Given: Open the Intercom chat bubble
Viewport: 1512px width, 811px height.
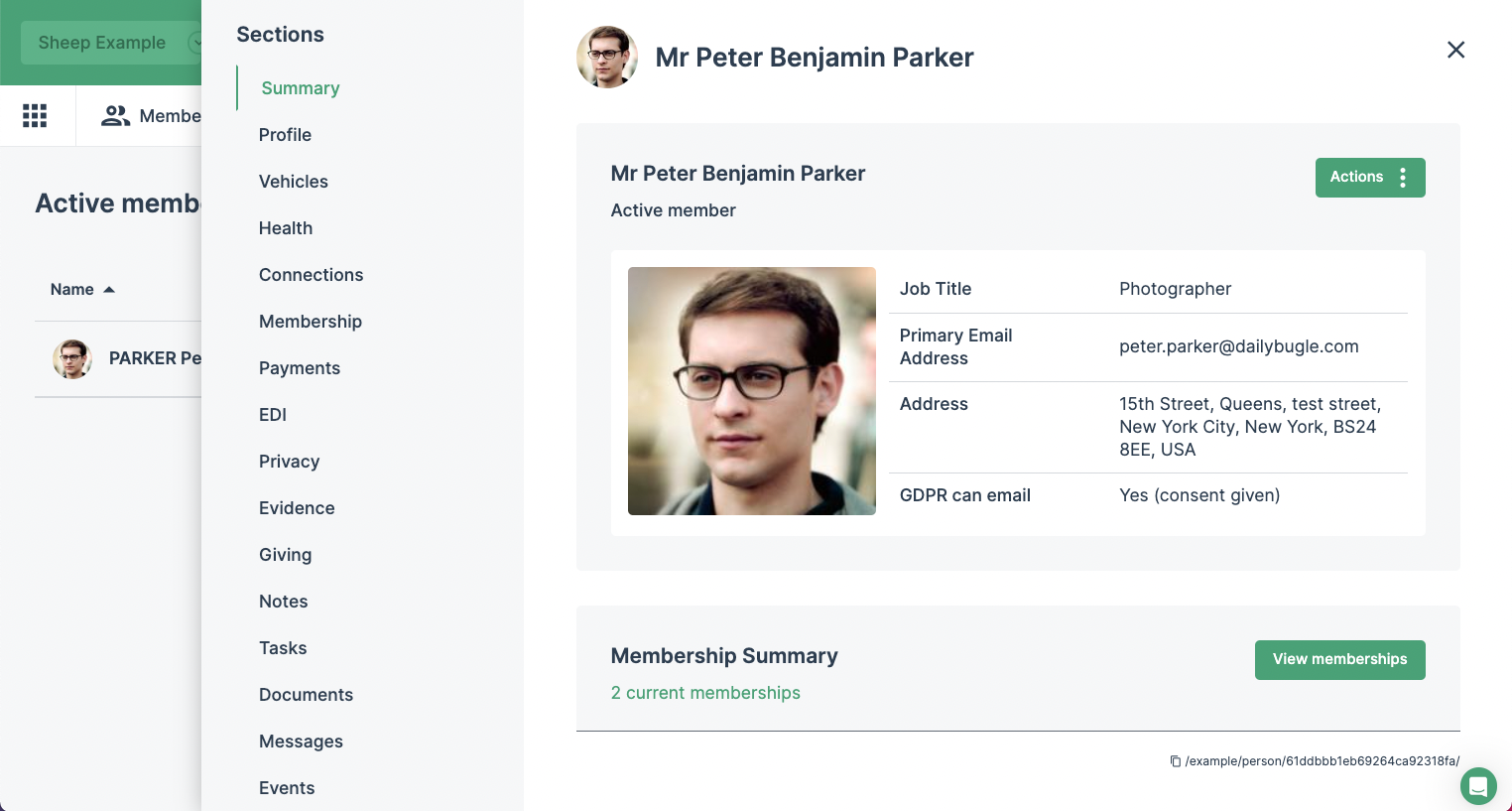Looking at the screenshot, I should pos(1478,786).
